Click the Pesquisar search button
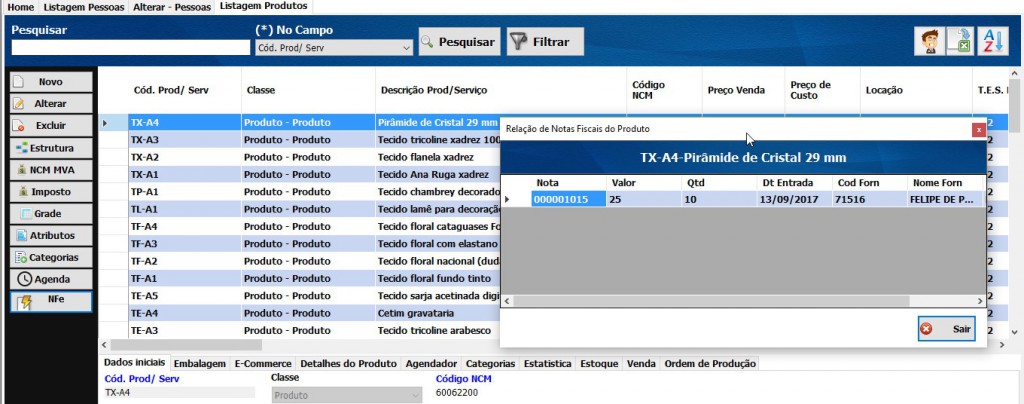This screenshot has width=1024, height=404. click(x=458, y=42)
